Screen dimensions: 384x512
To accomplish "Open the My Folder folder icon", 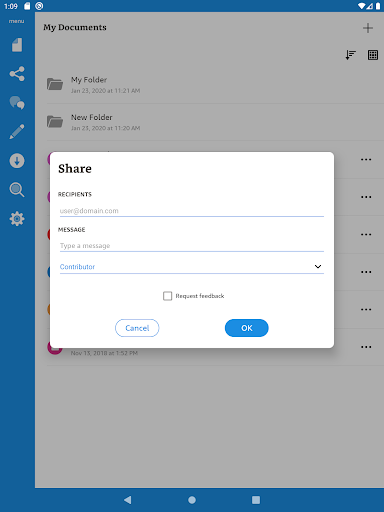I will point(55,84).
